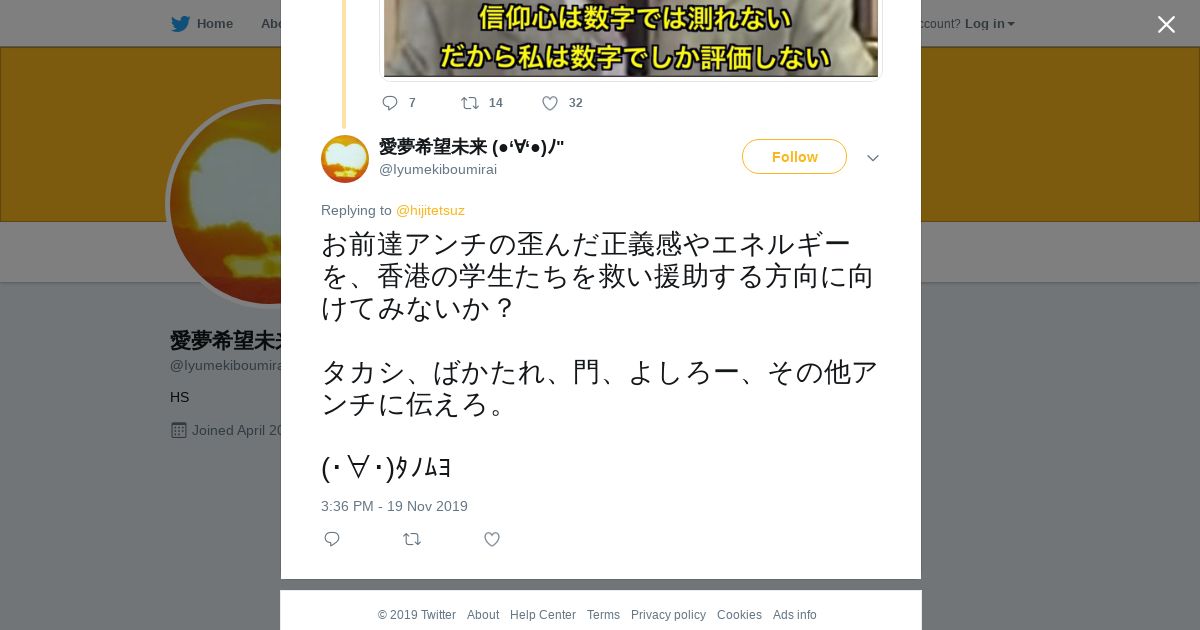Image resolution: width=1200 pixels, height=630 pixels.
Task: Open the tweet timestamp 3:36 PM - 19 Nov 2019
Action: [x=394, y=506]
